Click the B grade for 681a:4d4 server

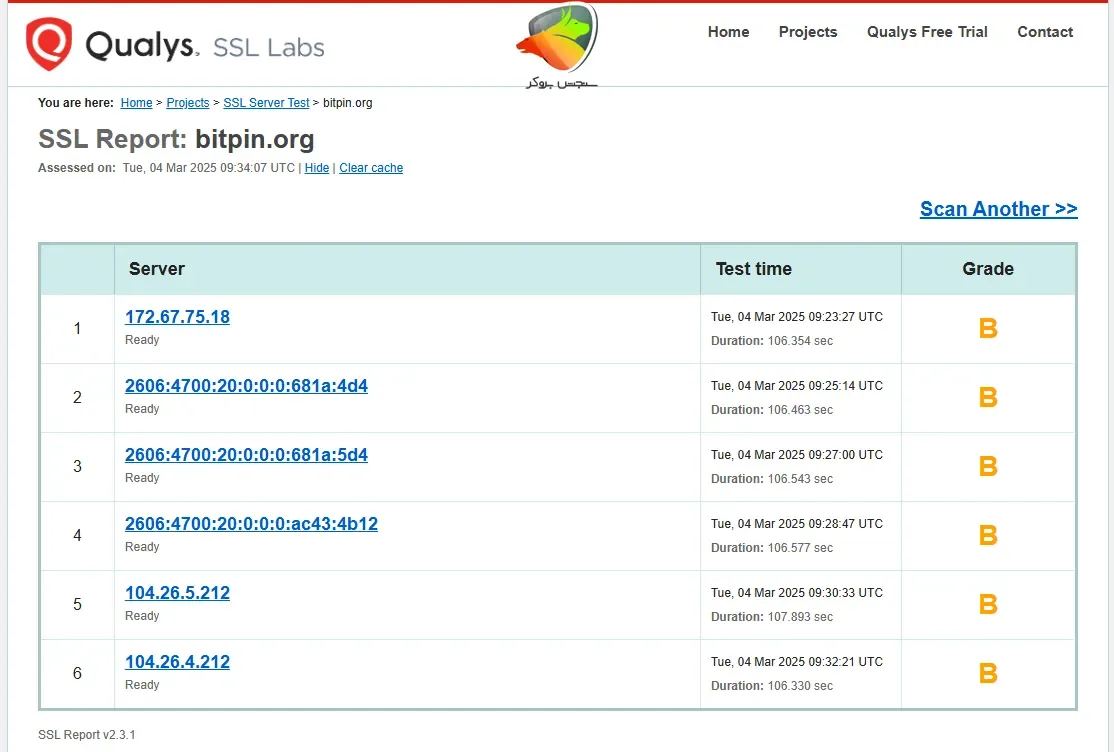(988, 397)
